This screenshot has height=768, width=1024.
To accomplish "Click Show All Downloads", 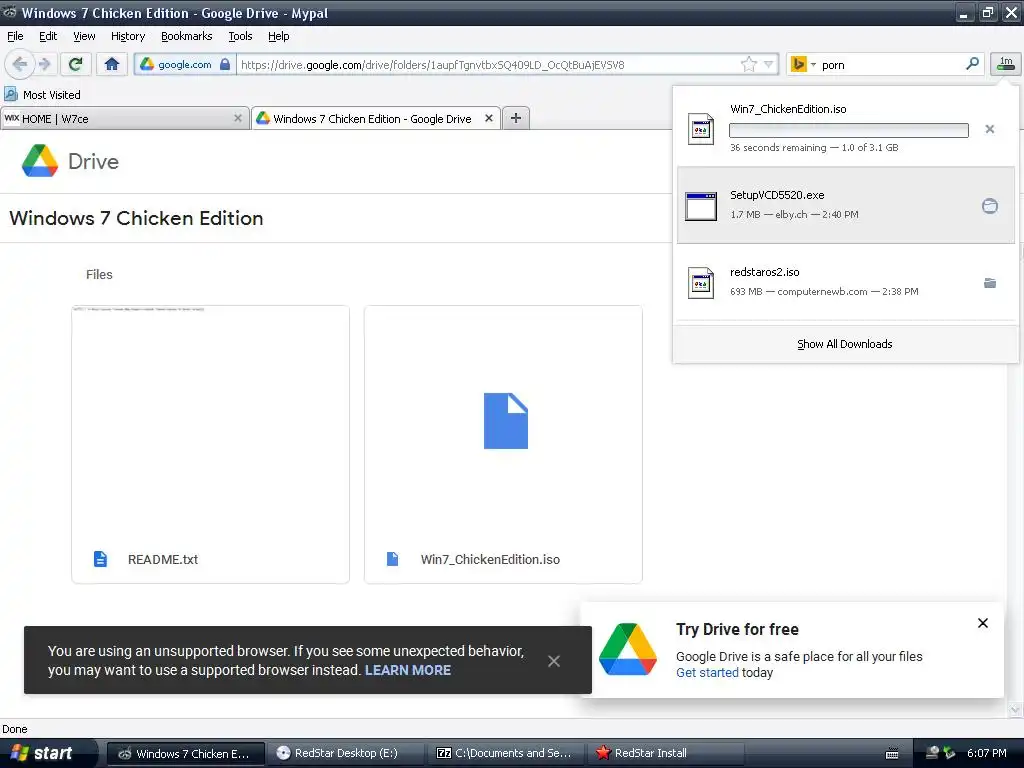I will (x=844, y=344).
